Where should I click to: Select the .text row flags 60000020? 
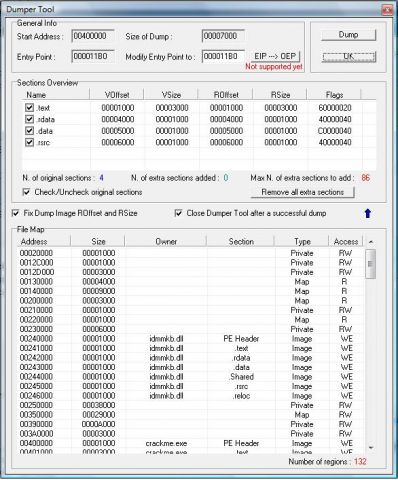pos(335,108)
